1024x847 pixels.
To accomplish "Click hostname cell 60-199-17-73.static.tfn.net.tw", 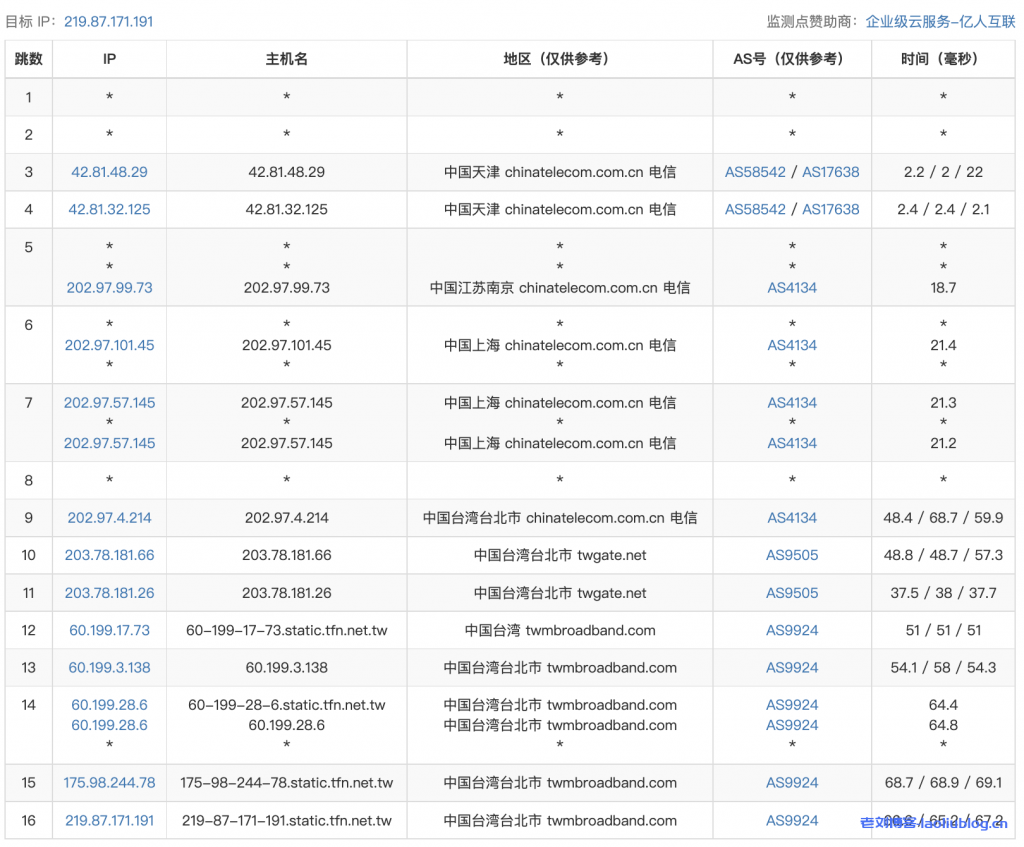I will [x=286, y=630].
